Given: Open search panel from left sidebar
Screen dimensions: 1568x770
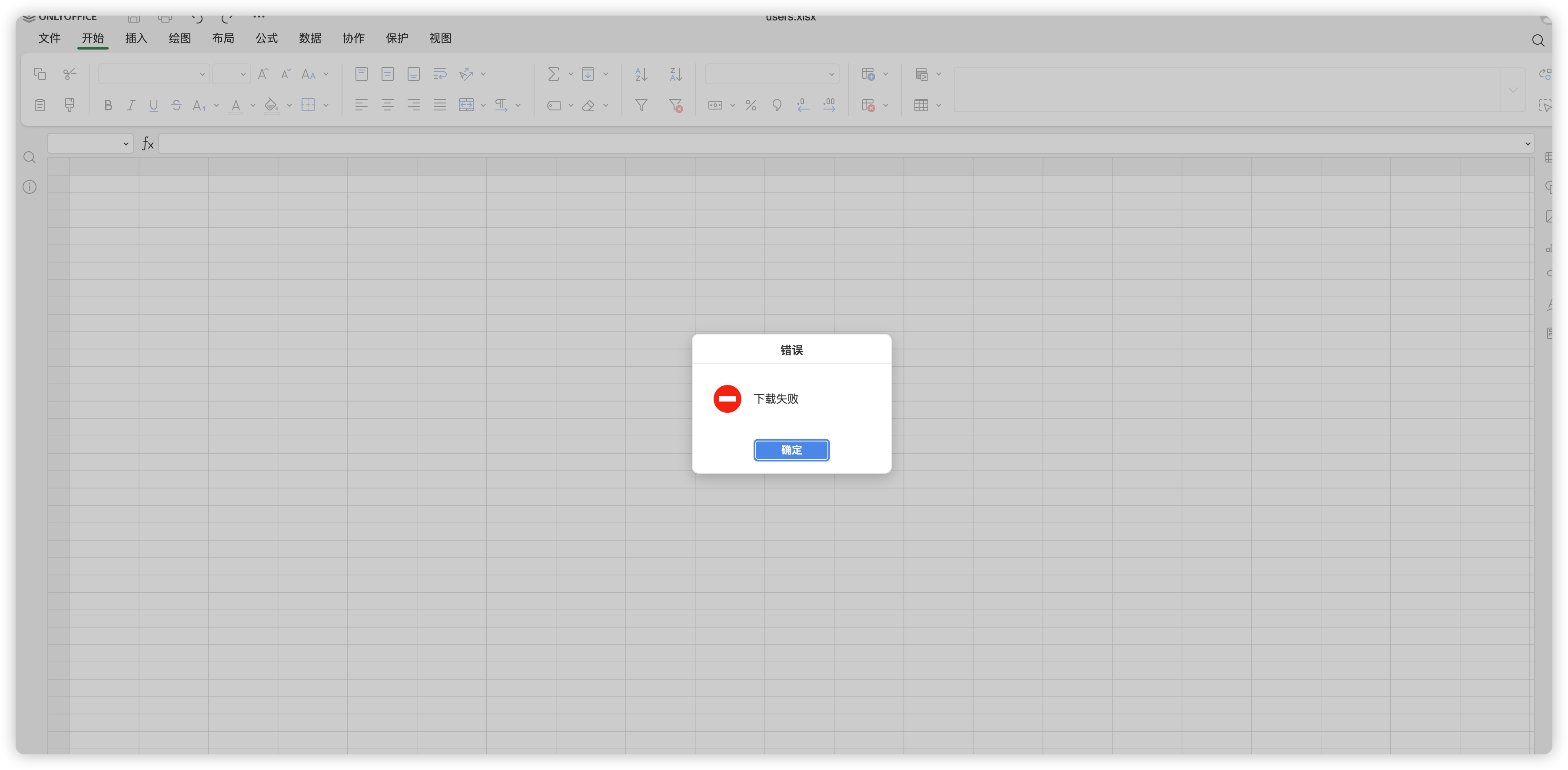Looking at the screenshot, I should (x=29, y=158).
